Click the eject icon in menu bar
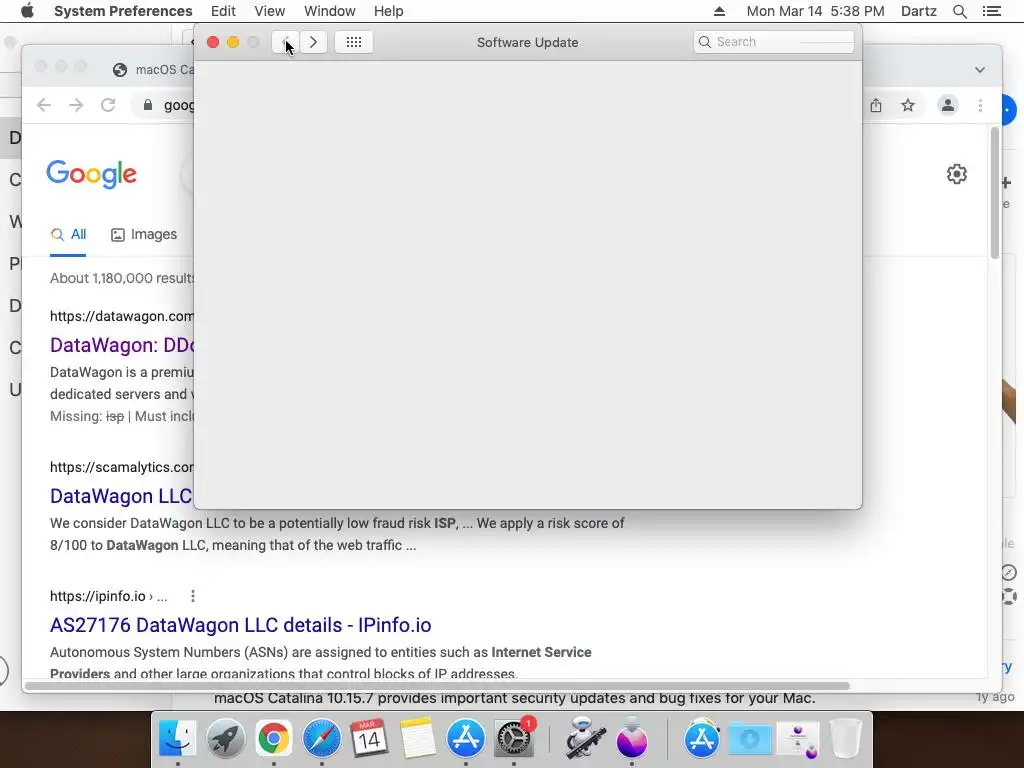This screenshot has height=768, width=1024. (719, 11)
